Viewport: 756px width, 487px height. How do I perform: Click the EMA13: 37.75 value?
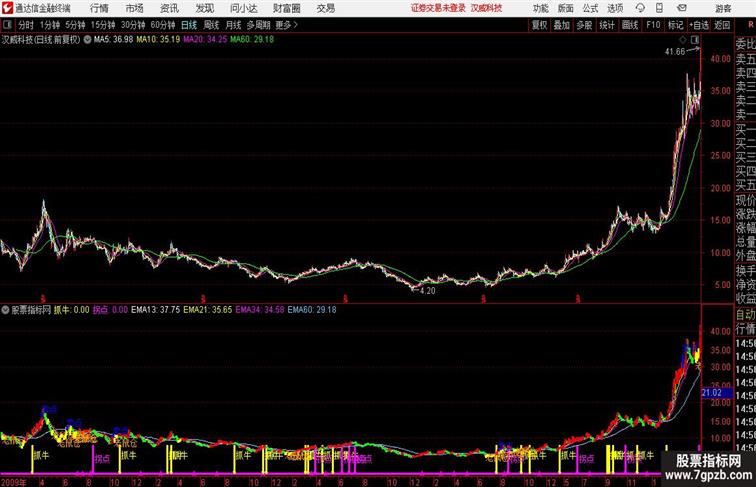156,310
